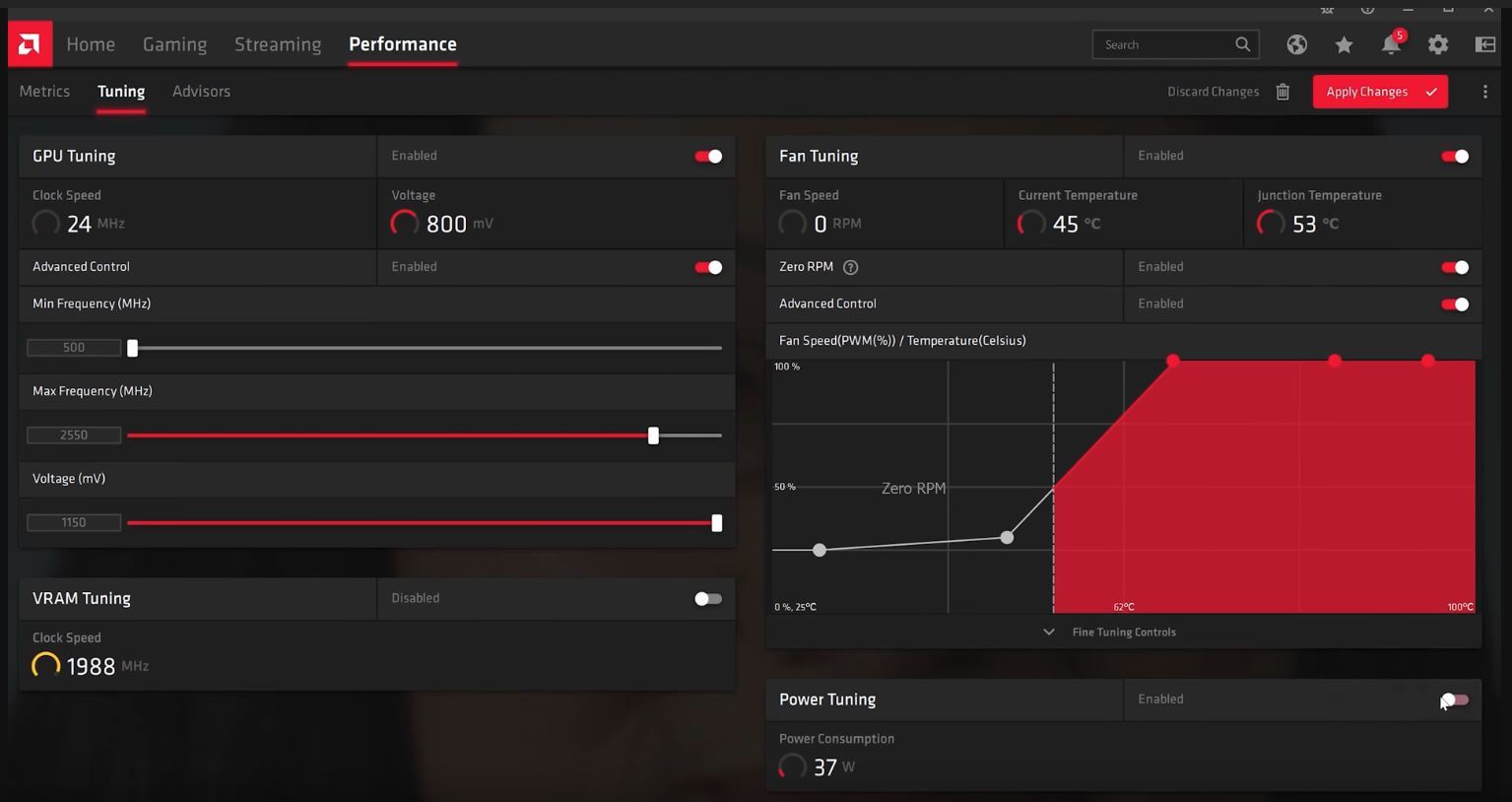Viewport: 1512px width, 802px height.
Task: Open the three-dot more options menu
Action: click(x=1485, y=92)
